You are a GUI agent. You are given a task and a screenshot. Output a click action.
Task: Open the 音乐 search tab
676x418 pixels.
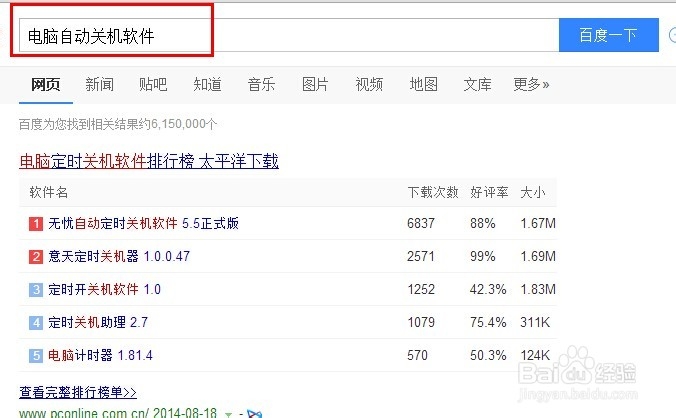pos(261,84)
